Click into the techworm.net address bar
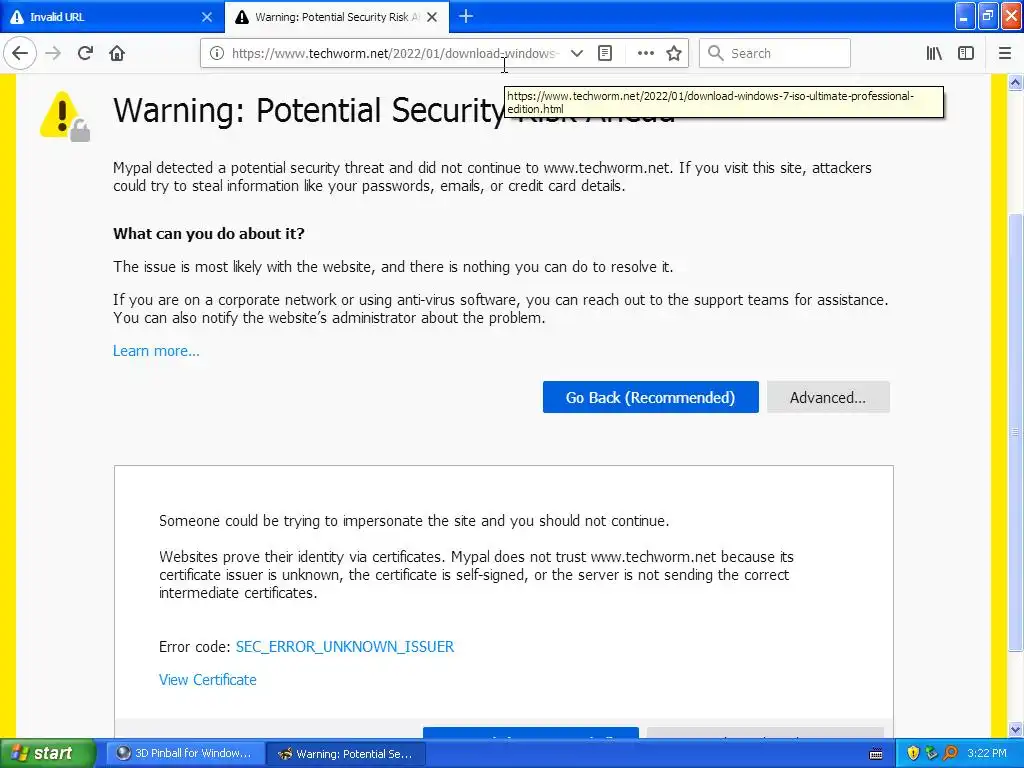The image size is (1024, 768). (395, 53)
